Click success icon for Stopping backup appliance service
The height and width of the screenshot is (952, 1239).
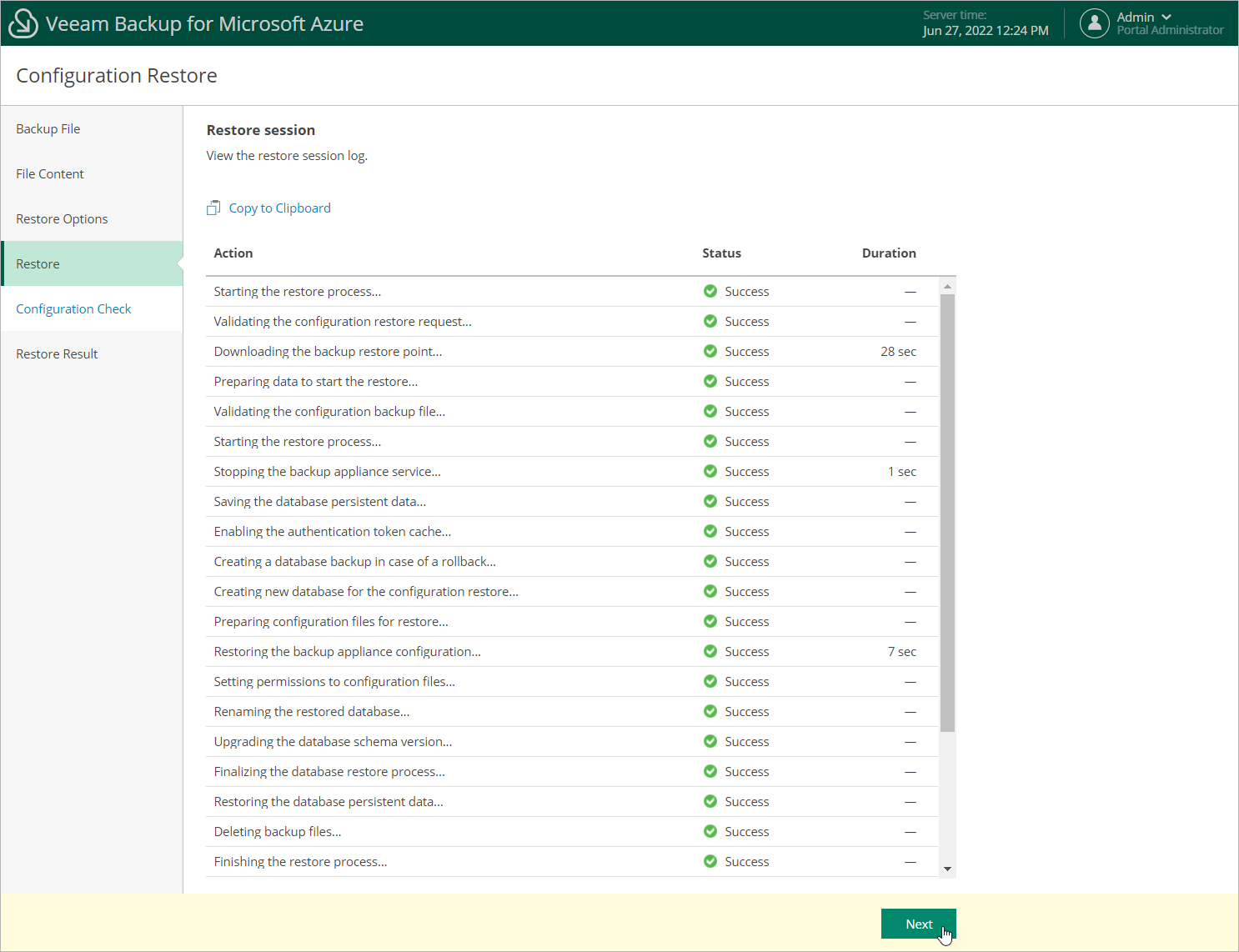710,471
